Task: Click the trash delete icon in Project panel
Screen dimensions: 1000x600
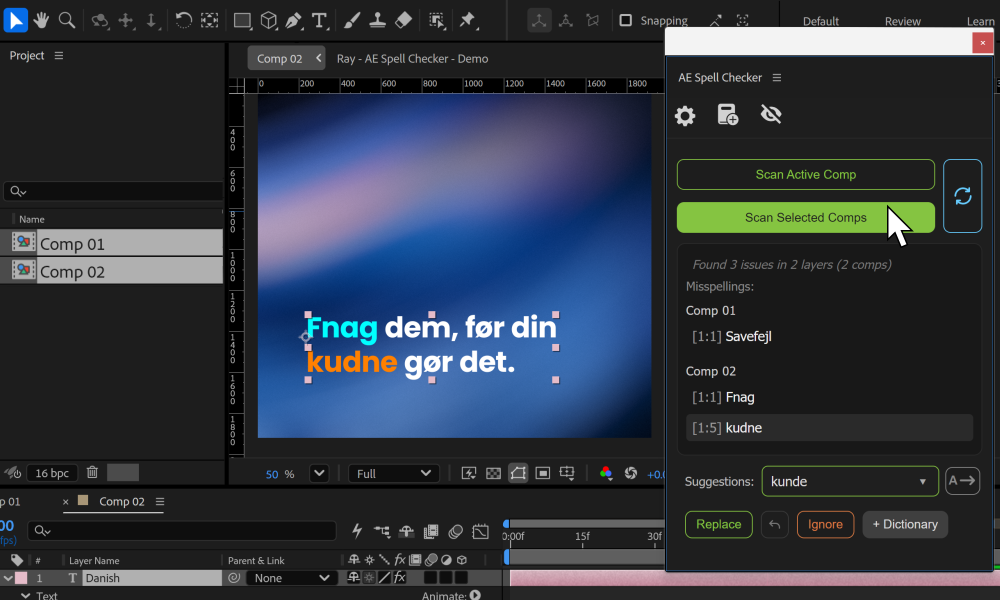Action: coord(92,472)
